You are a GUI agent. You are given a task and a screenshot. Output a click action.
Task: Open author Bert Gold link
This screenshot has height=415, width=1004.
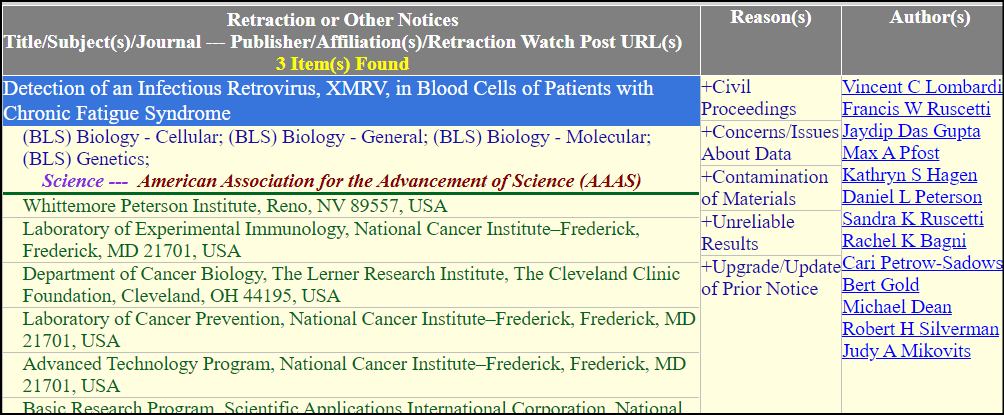[x=878, y=285]
